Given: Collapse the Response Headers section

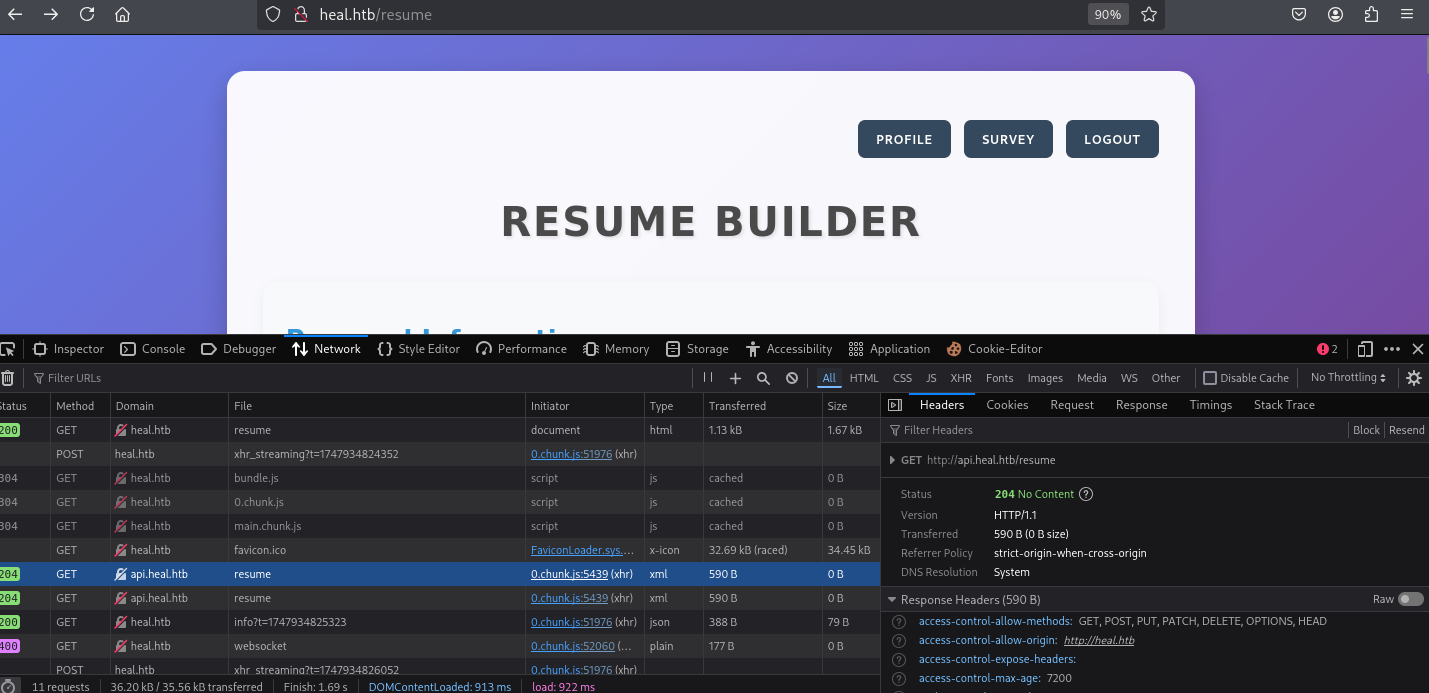Looking at the screenshot, I should tap(892, 600).
